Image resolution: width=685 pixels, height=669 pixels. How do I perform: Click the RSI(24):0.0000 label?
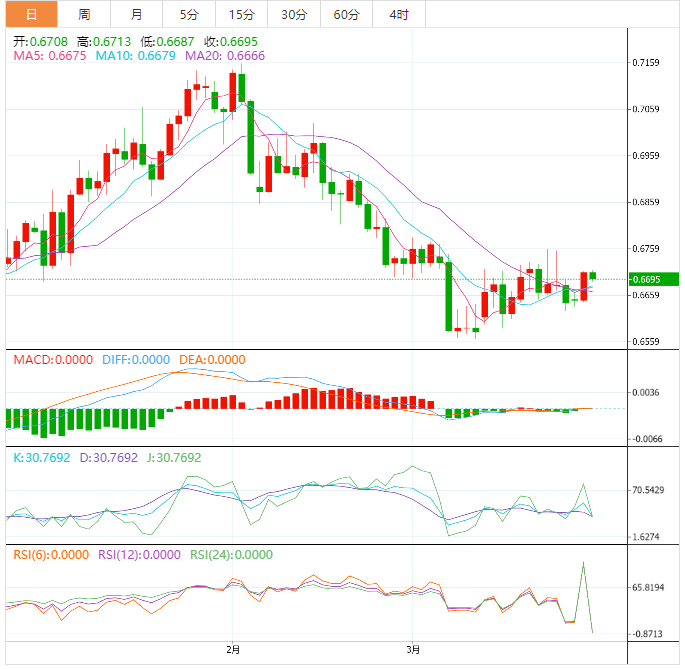pyautogui.click(x=232, y=555)
